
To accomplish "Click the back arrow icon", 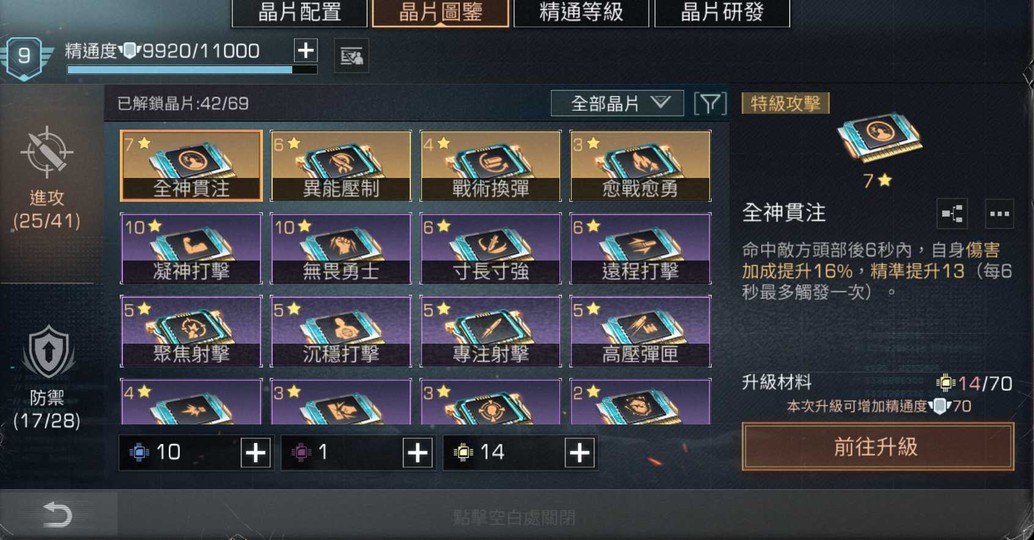I will point(57,514).
